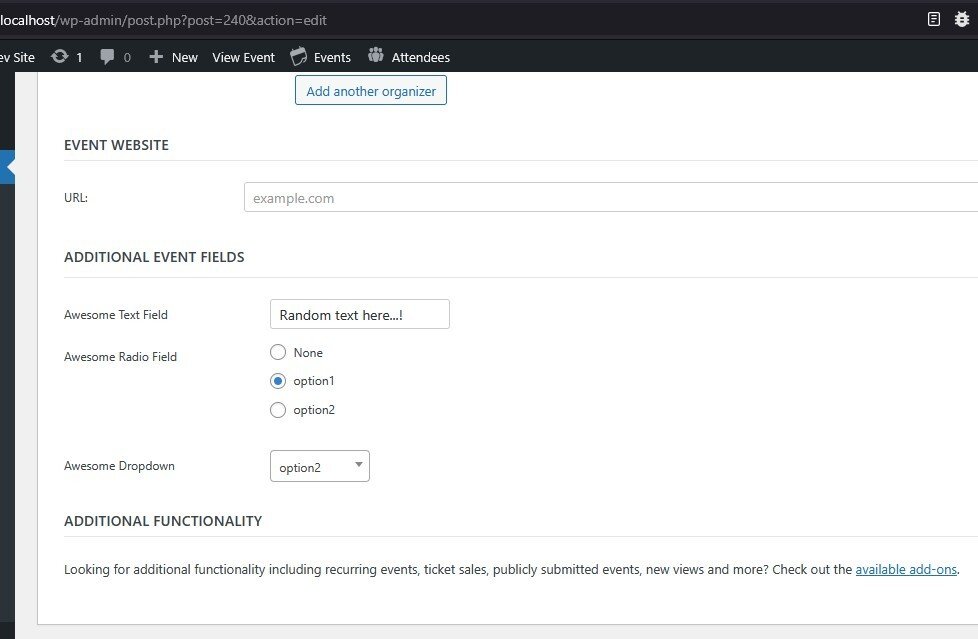Focus the Event Website URL field
This screenshot has width=978, height=639.
point(610,198)
